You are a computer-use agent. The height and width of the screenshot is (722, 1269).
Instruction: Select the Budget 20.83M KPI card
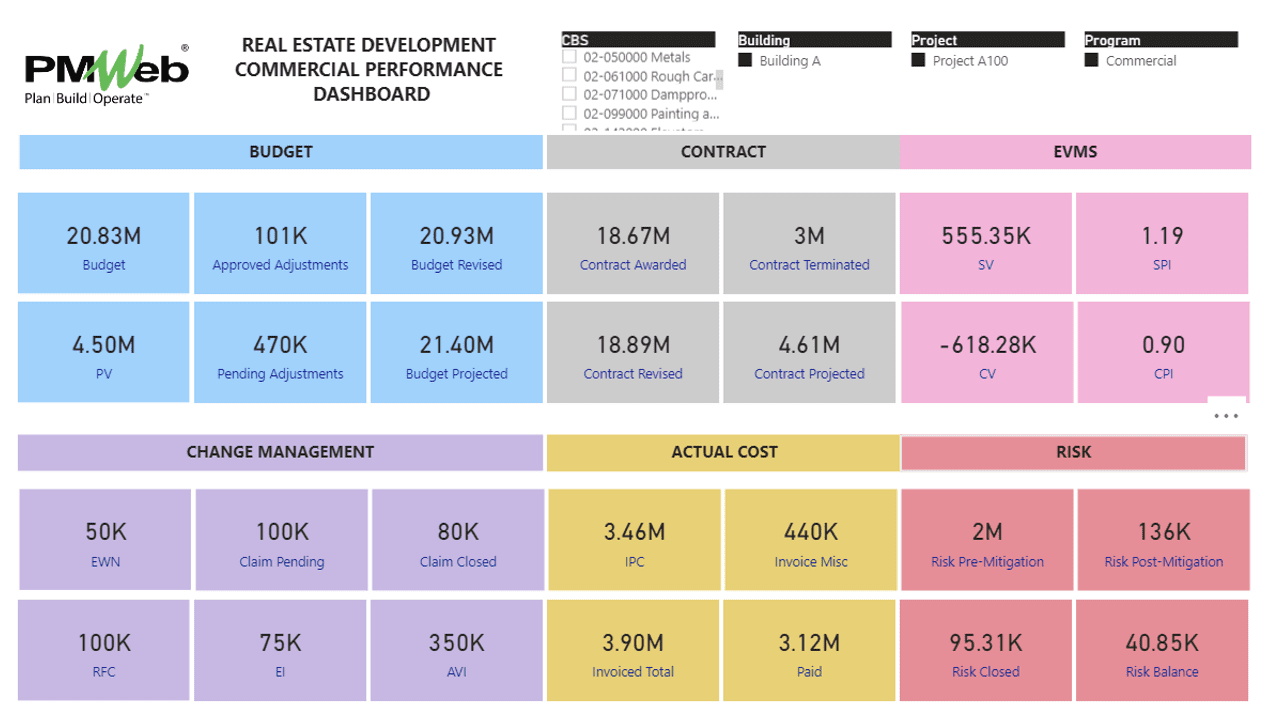[x=103, y=242]
